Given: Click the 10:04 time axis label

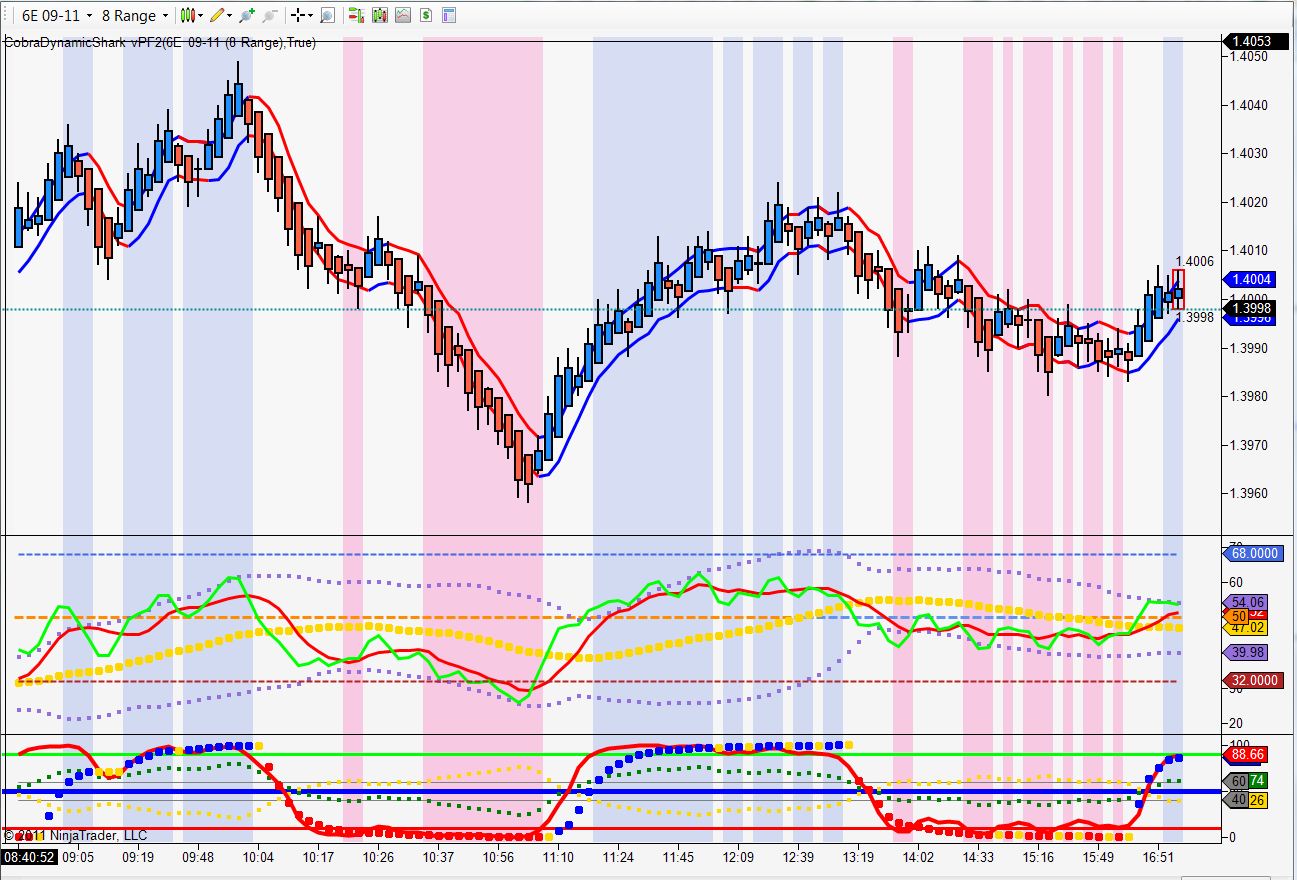Looking at the screenshot, I should pos(258,858).
